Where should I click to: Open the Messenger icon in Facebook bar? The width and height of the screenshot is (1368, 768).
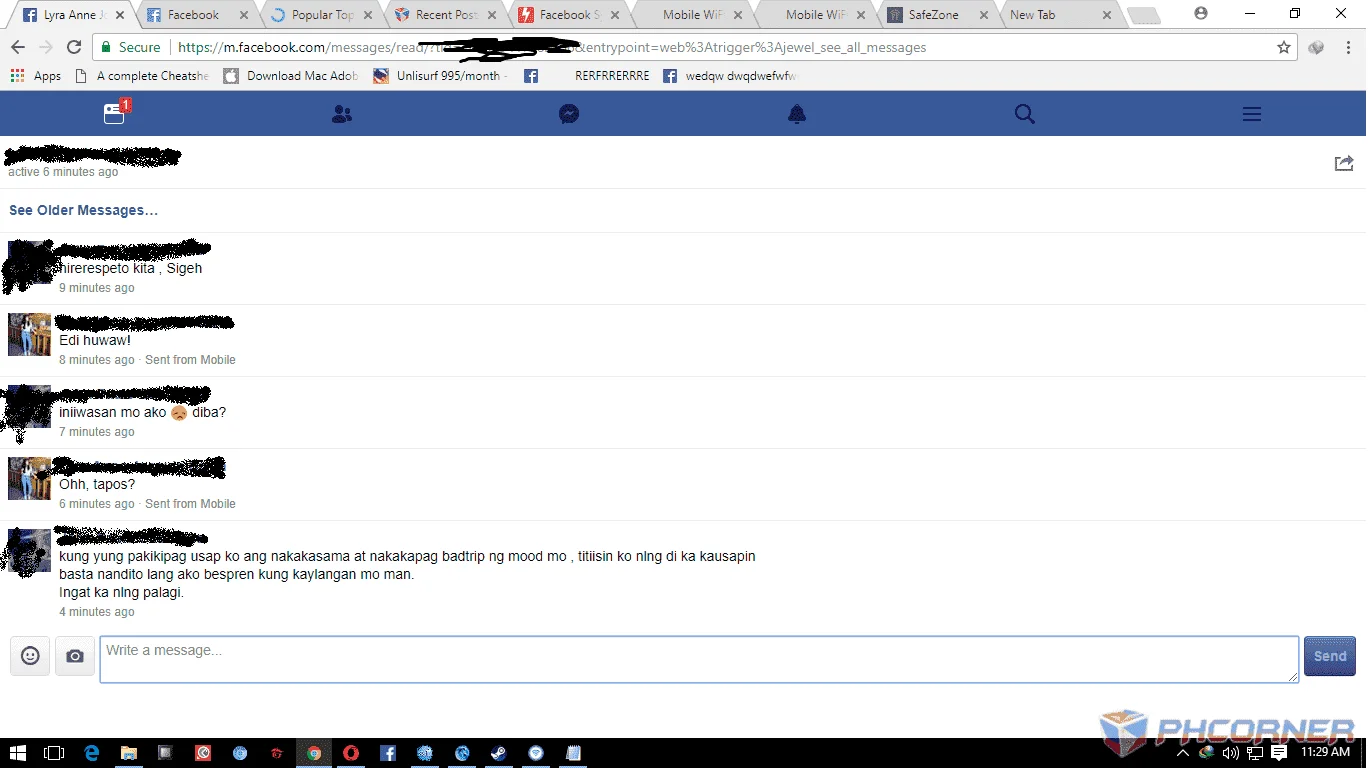pyautogui.click(x=569, y=115)
